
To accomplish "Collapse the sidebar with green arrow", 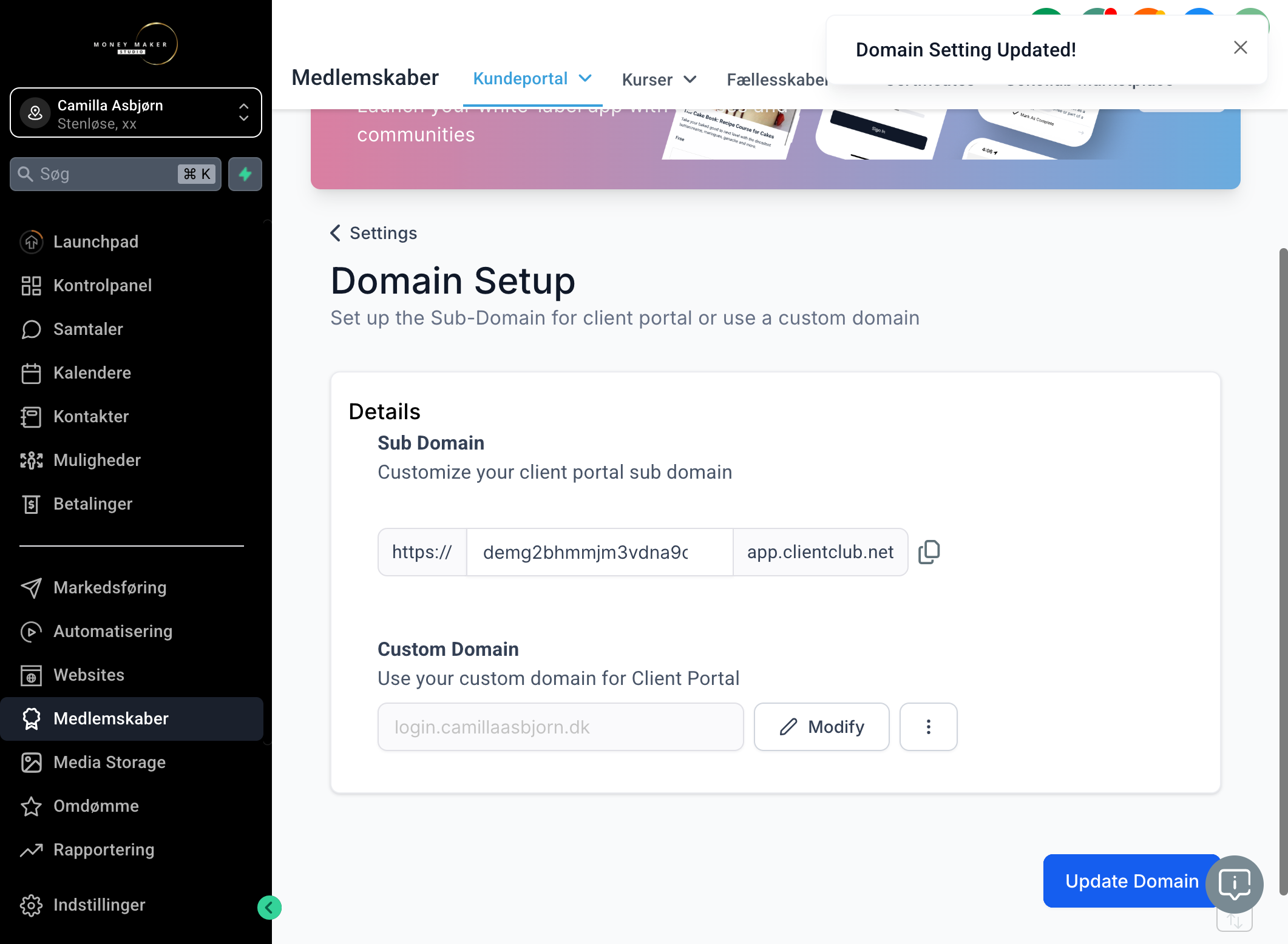I will point(269,908).
